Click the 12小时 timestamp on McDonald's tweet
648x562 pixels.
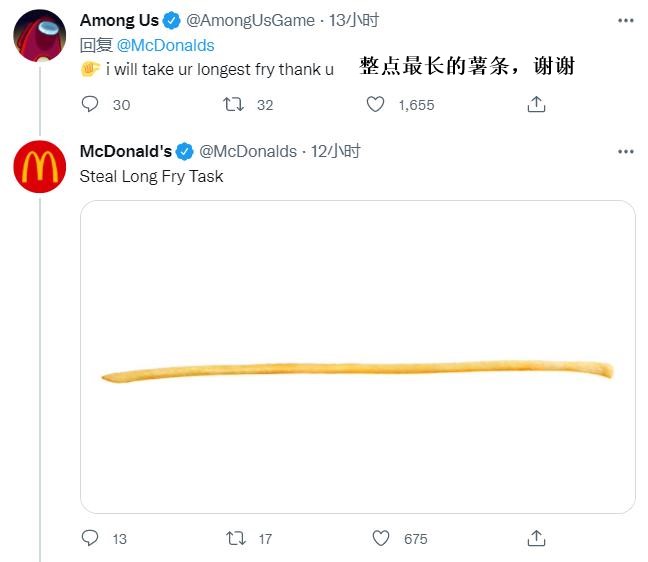coord(337,151)
